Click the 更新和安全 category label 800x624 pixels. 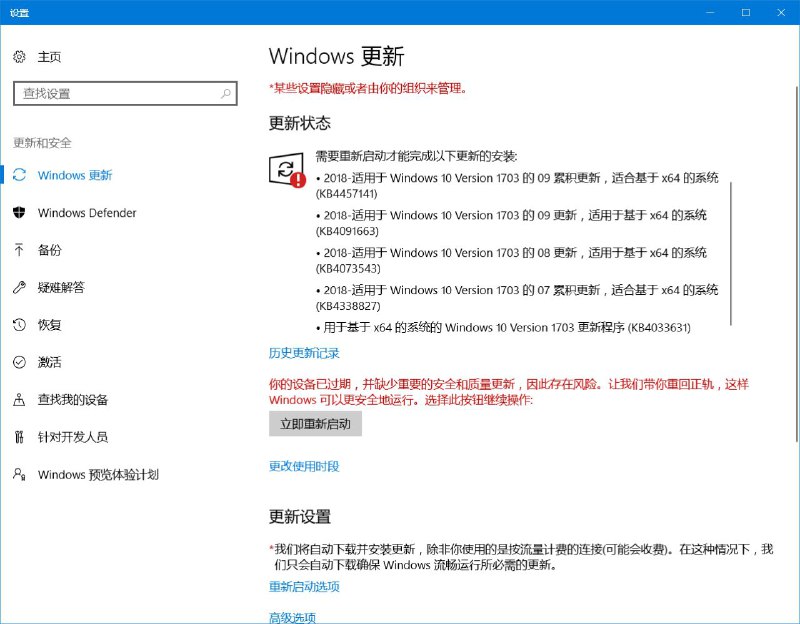point(42,143)
